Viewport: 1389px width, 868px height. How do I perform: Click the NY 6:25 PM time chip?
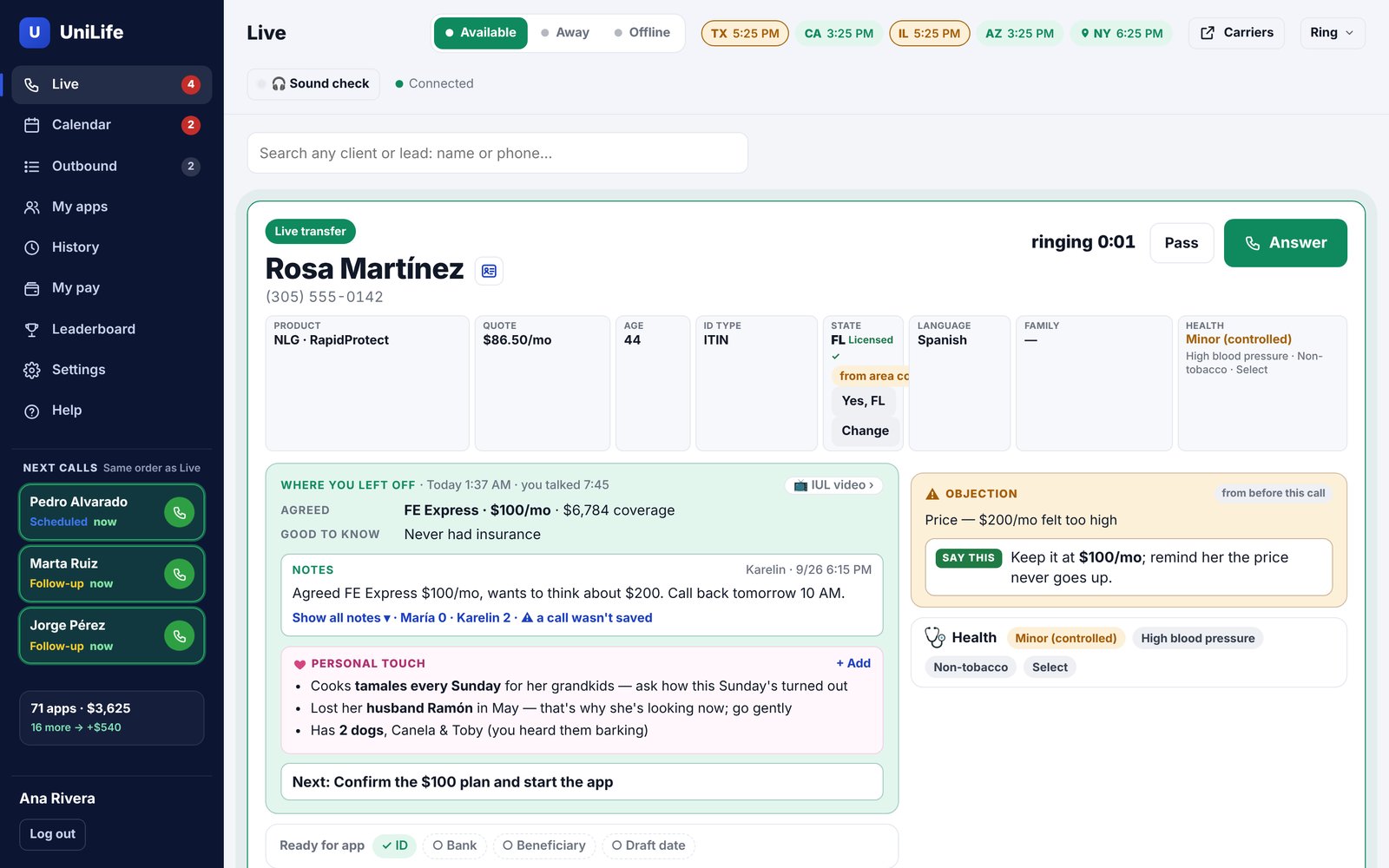1121,33
